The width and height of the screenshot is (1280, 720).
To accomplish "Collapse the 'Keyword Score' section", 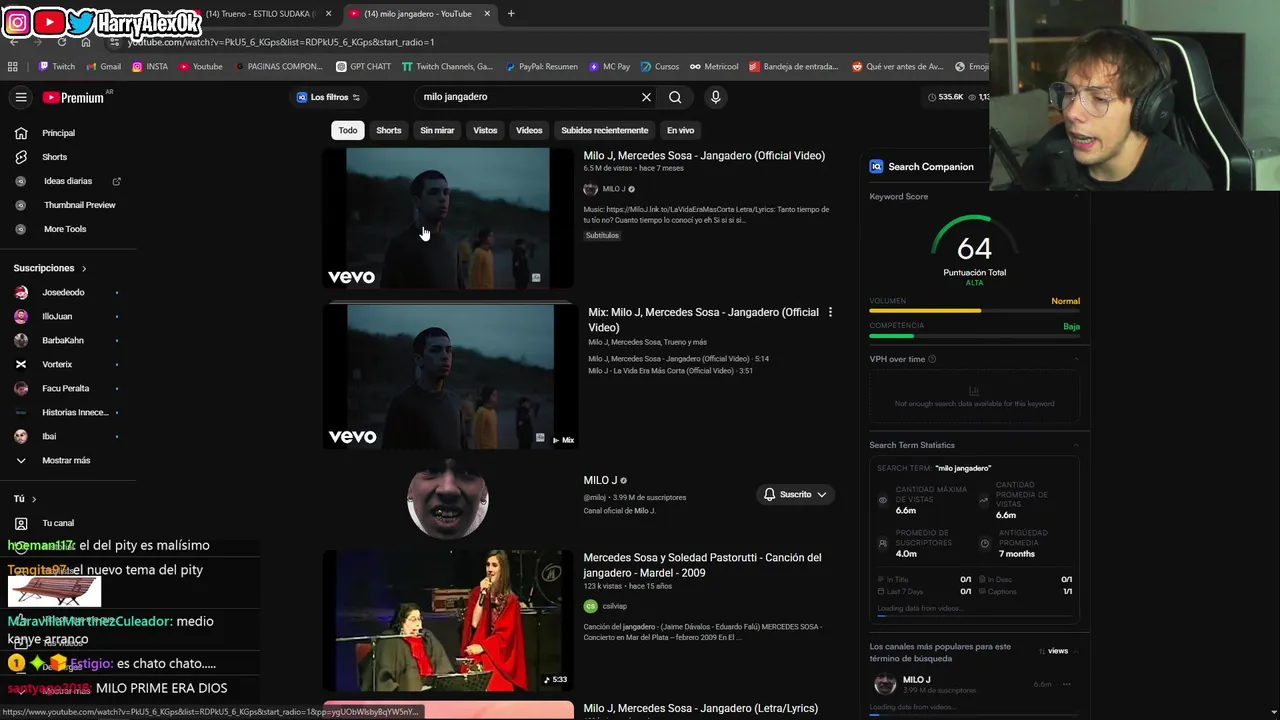I will pyautogui.click(x=1076, y=197).
